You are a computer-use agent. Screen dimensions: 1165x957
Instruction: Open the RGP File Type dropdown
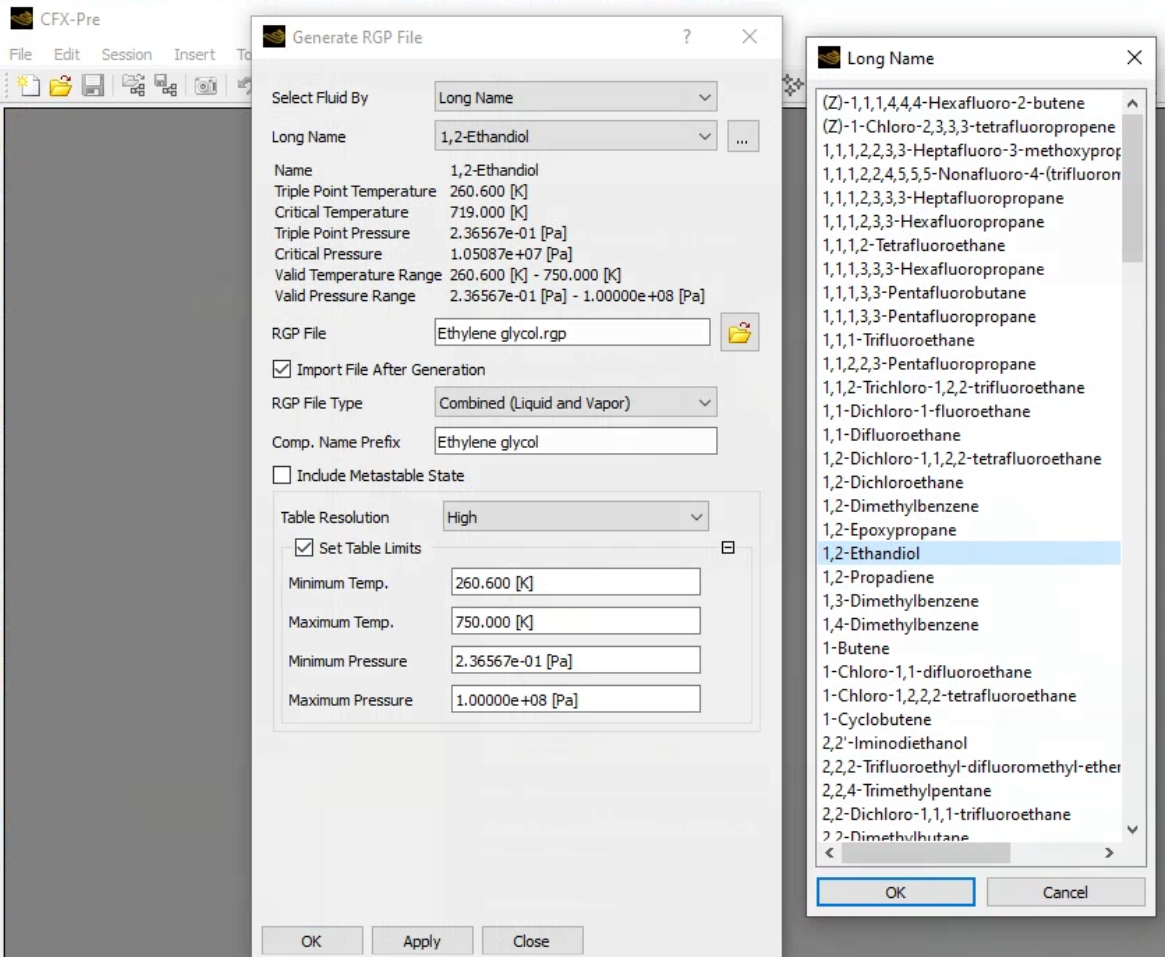(x=575, y=402)
